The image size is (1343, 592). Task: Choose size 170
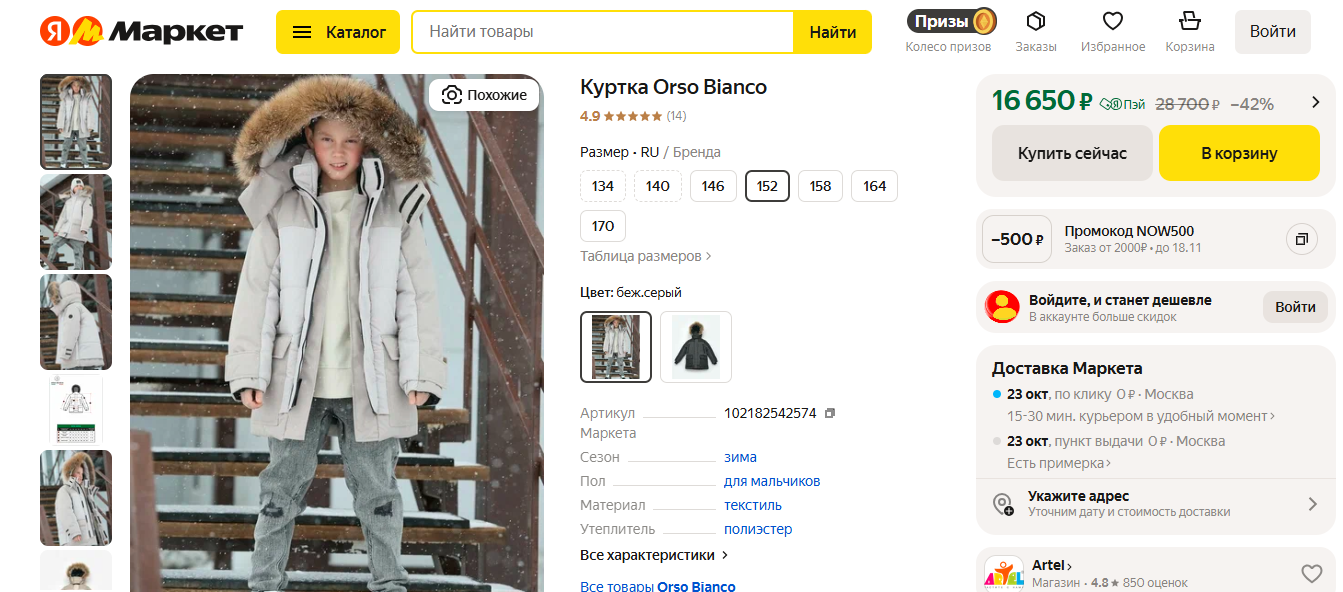click(603, 226)
